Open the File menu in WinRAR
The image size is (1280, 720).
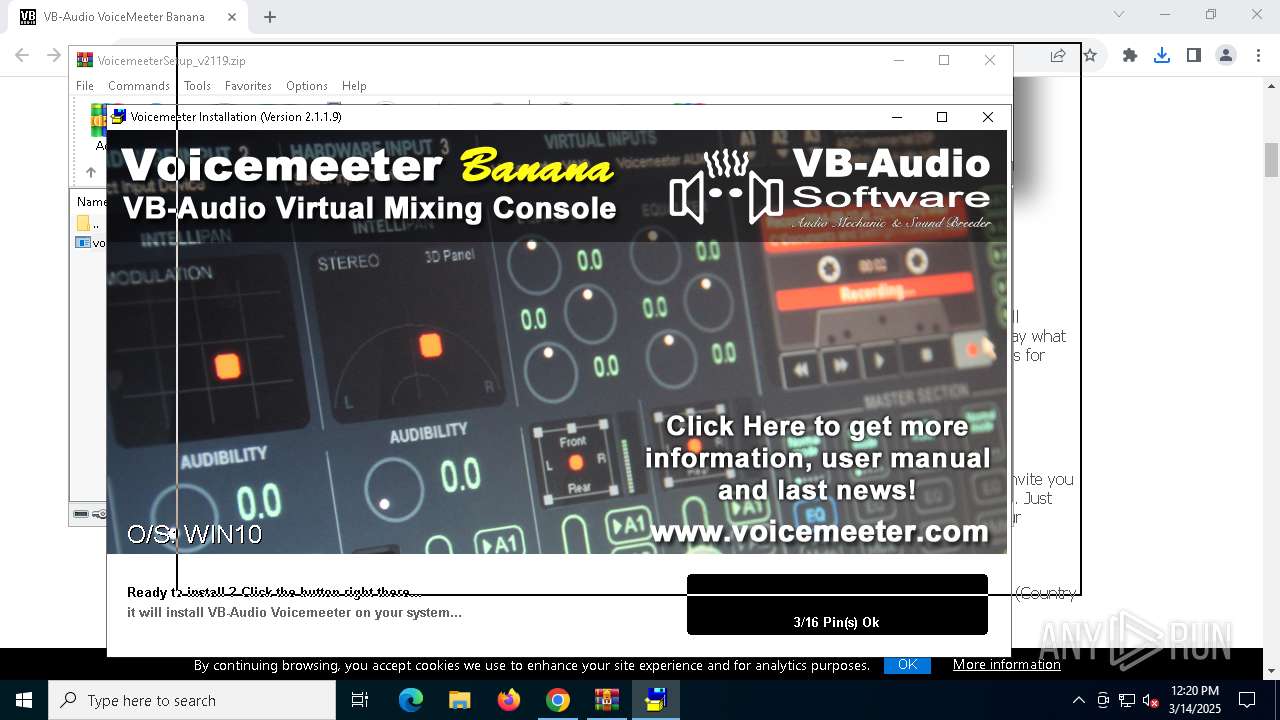click(85, 86)
